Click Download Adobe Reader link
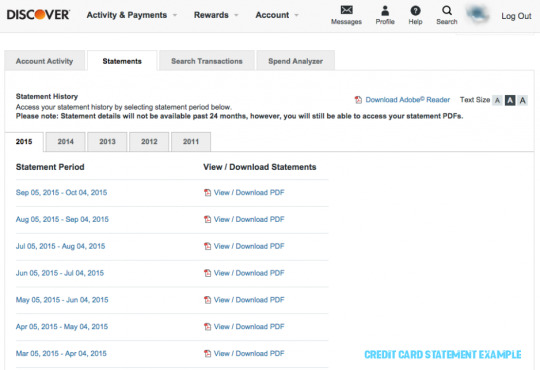540x370 pixels. click(408, 100)
